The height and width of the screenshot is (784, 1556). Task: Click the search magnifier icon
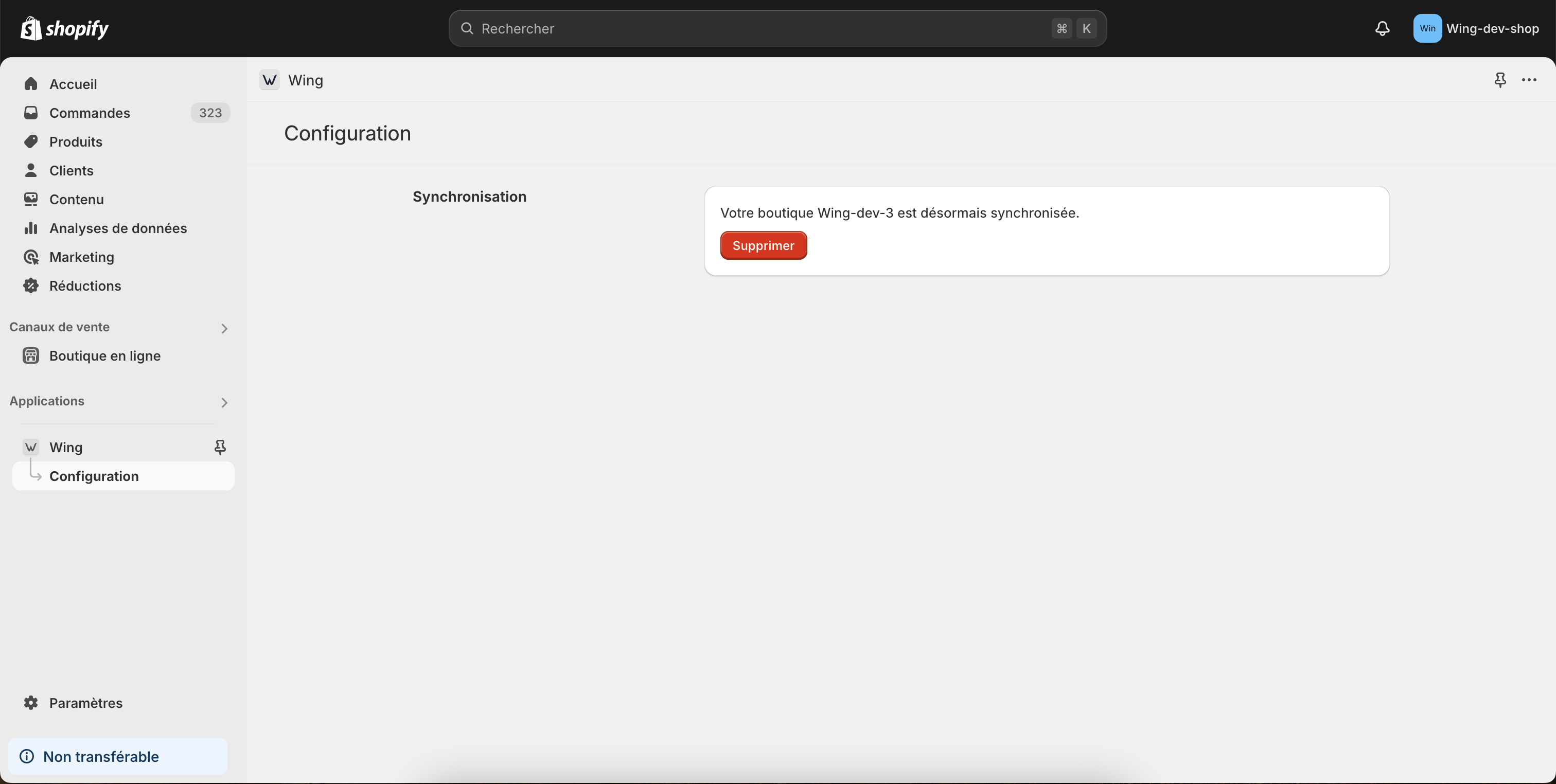[x=466, y=28]
